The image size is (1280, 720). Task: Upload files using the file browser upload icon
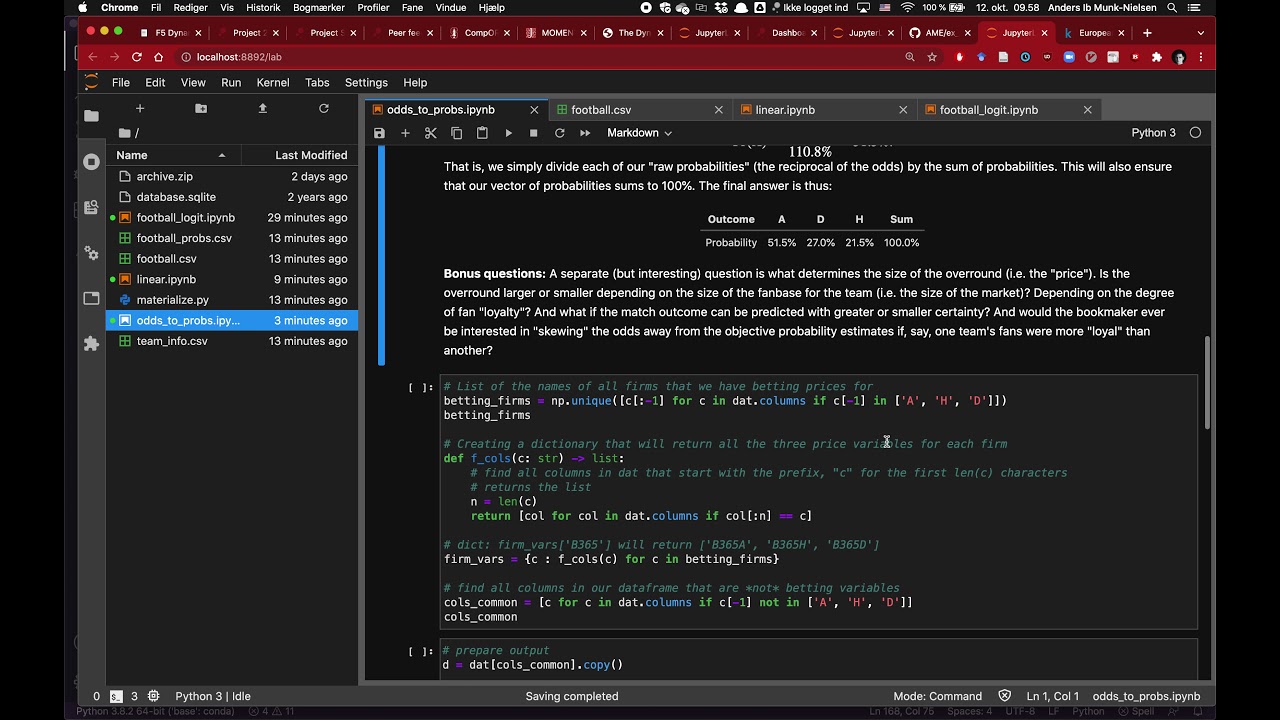tap(263, 108)
